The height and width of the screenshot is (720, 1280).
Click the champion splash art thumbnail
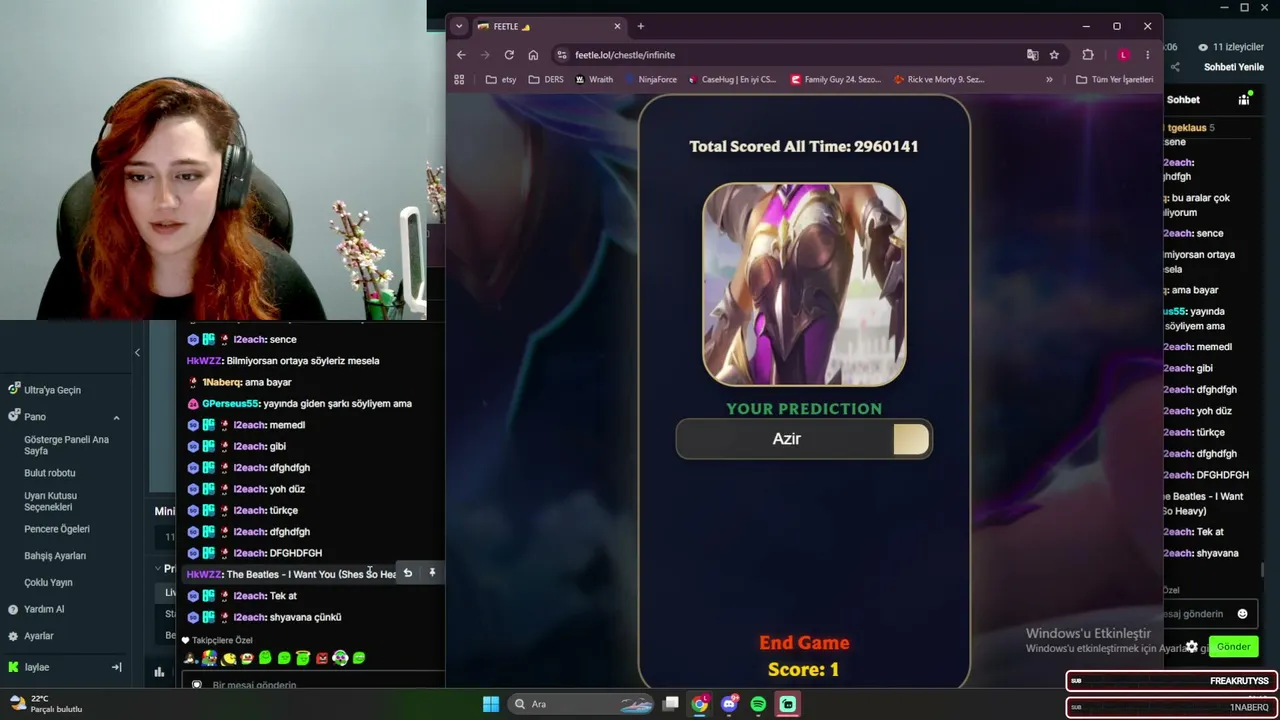(804, 284)
